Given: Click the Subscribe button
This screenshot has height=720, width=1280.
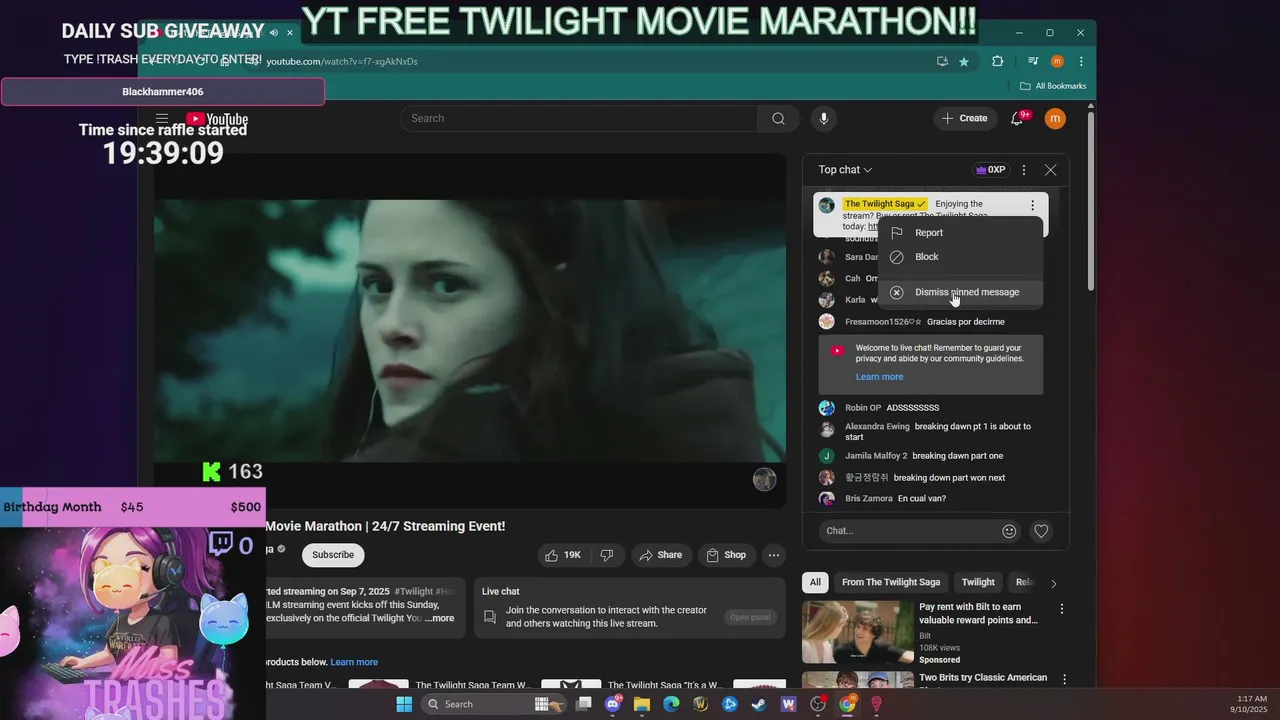Looking at the screenshot, I should tap(333, 555).
